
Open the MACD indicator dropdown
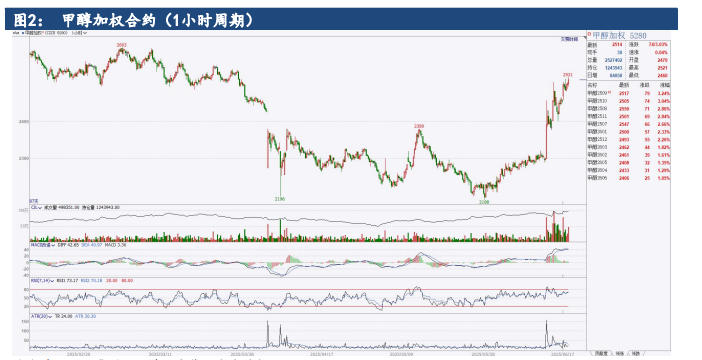pos(43,245)
